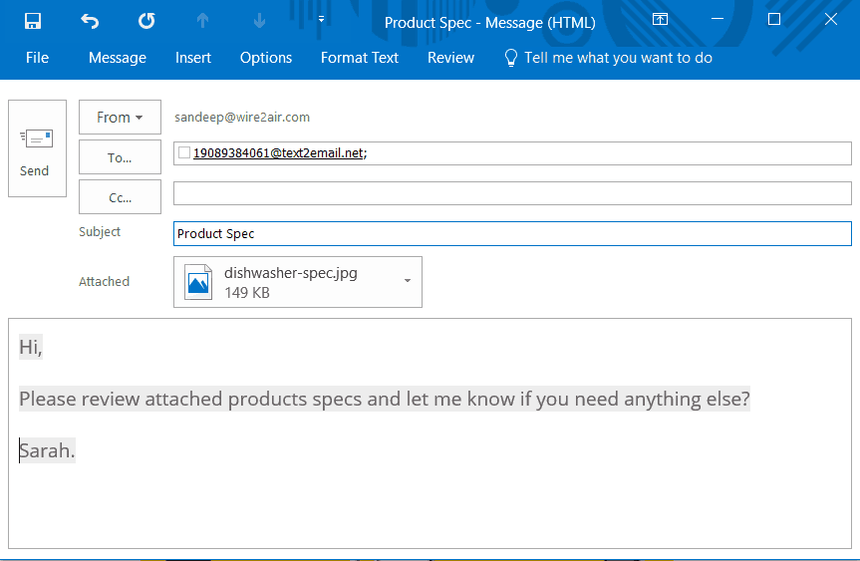860x561 pixels.
Task: Expand the From account dropdown
Action: [120, 117]
